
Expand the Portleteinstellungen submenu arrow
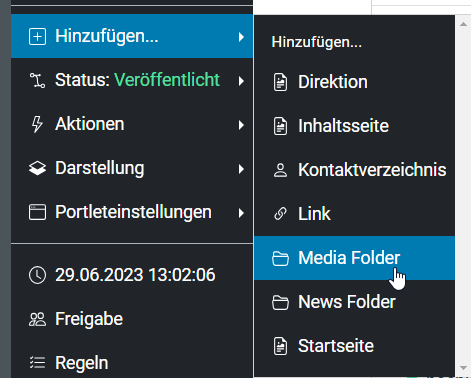tap(241, 213)
